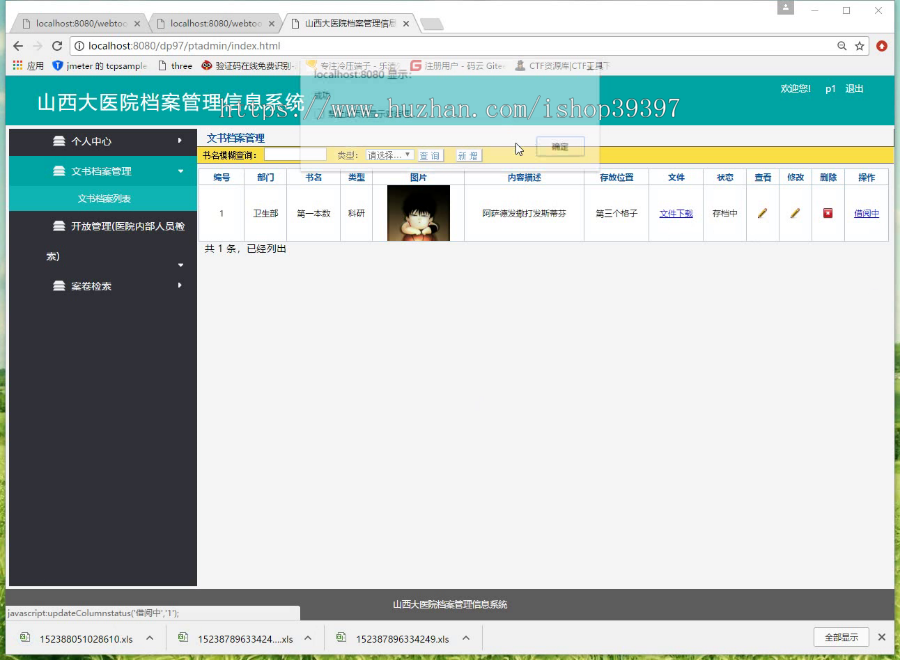Click the edit pencil icon under 修改
The width and height of the screenshot is (900, 660).
click(x=795, y=213)
